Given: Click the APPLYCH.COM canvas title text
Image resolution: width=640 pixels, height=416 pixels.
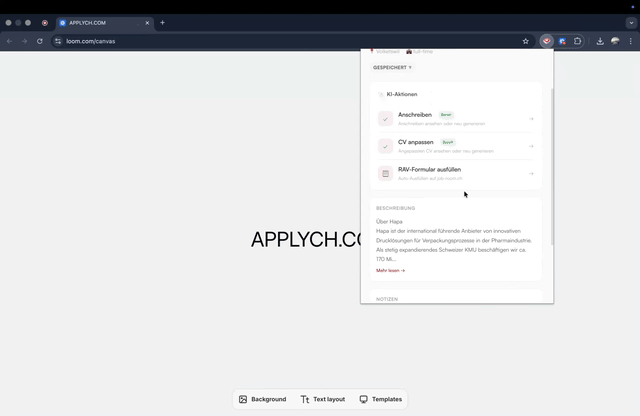Looking at the screenshot, I should click(x=306, y=239).
